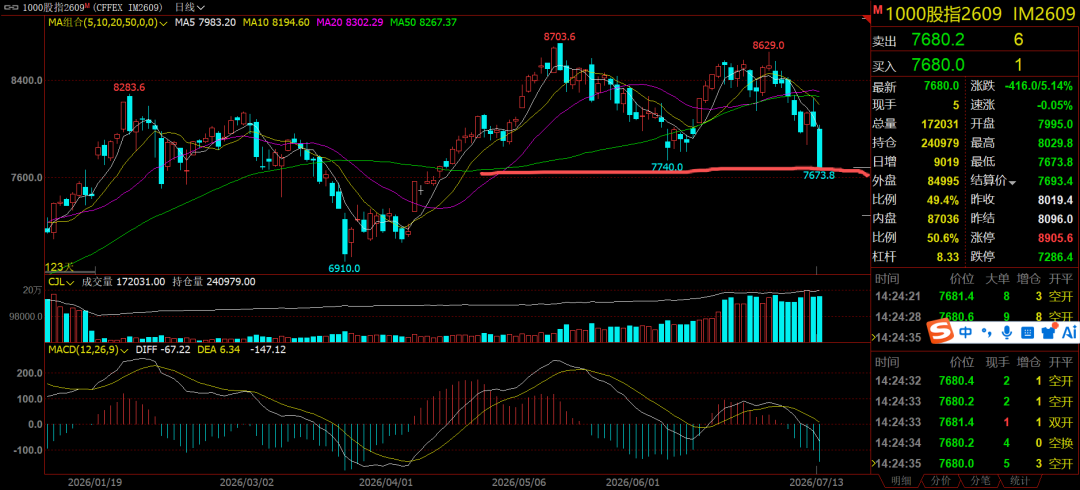The height and width of the screenshot is (490, 1080).
Task: Click the 7600.0 price axis label
Action: [x=25, y=177]
